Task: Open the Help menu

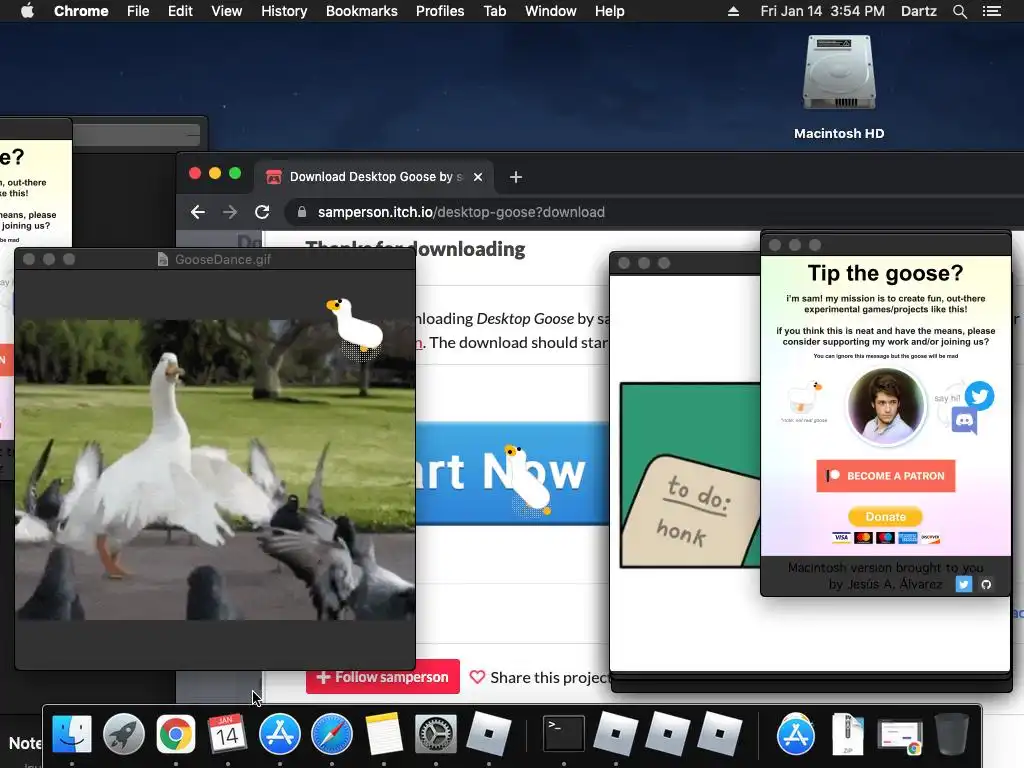Action: 609,11
